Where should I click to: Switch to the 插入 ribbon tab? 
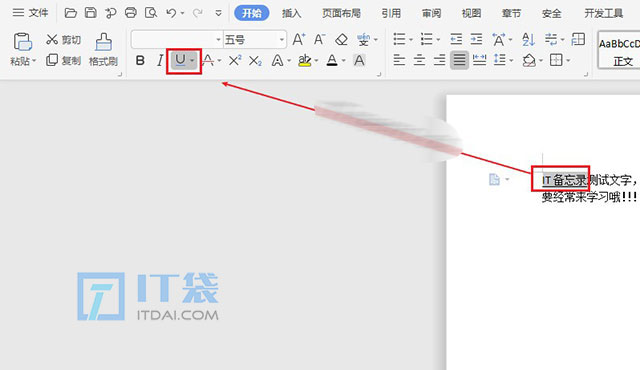pyautogui.click(x=291, y=13)
